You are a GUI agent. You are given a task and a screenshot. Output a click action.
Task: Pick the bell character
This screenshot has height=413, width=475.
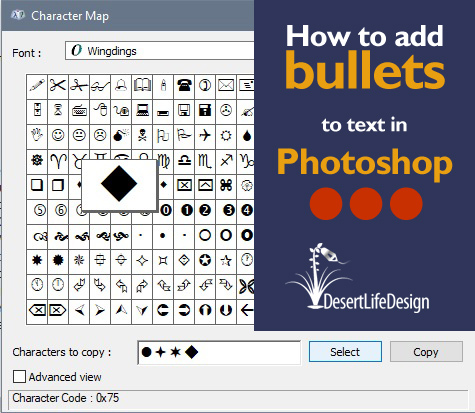[x=121, y=86]
